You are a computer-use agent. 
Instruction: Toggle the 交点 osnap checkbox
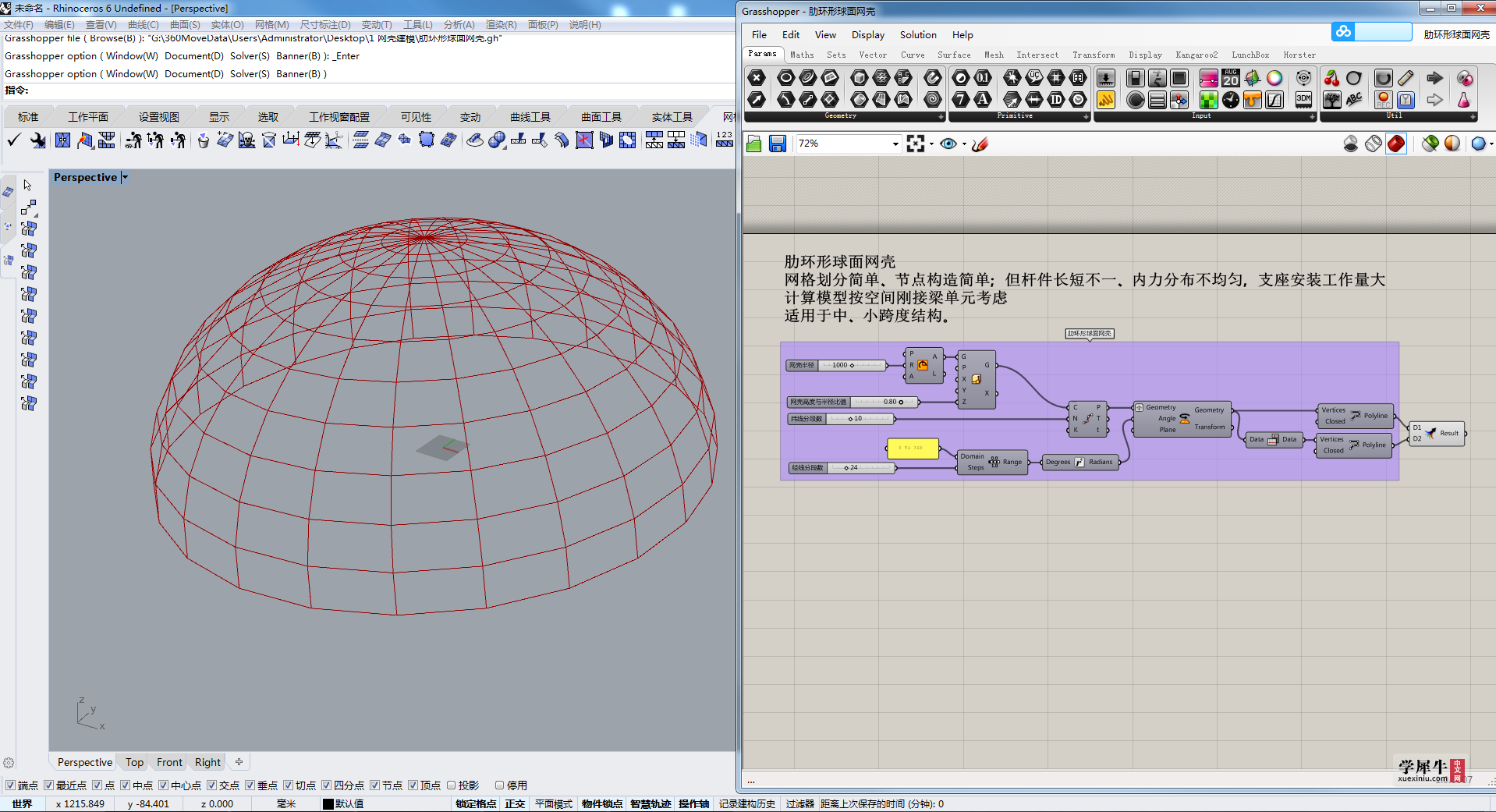(211, 785)
